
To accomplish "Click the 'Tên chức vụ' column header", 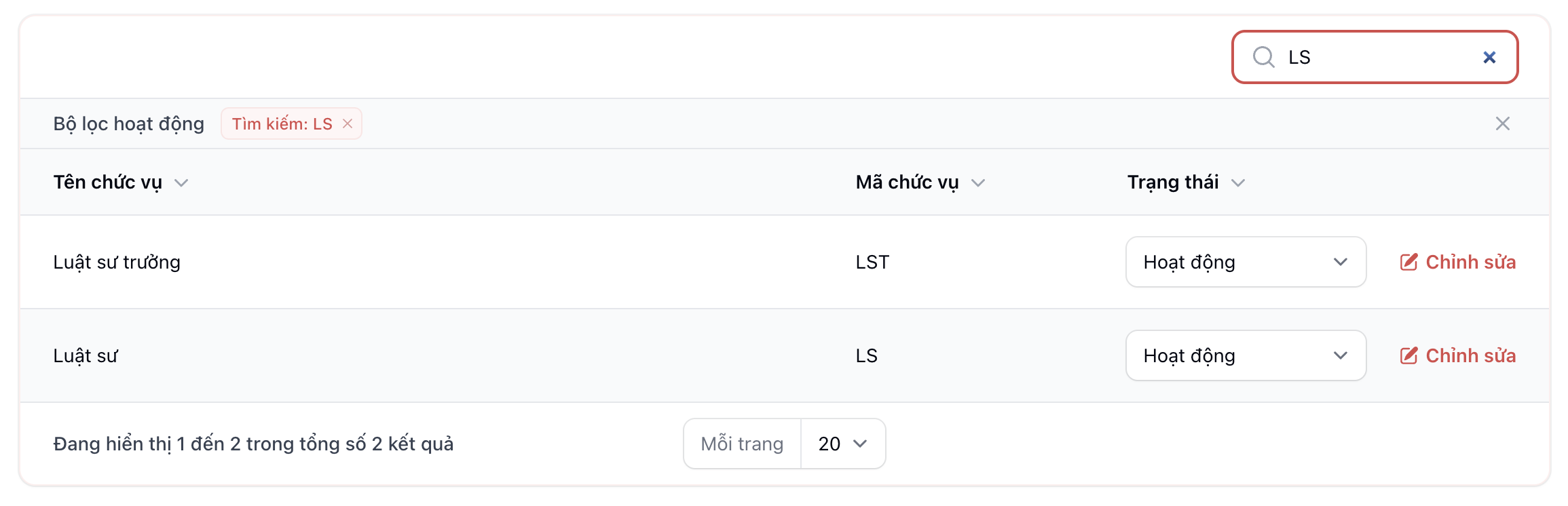I will point(108,182).
